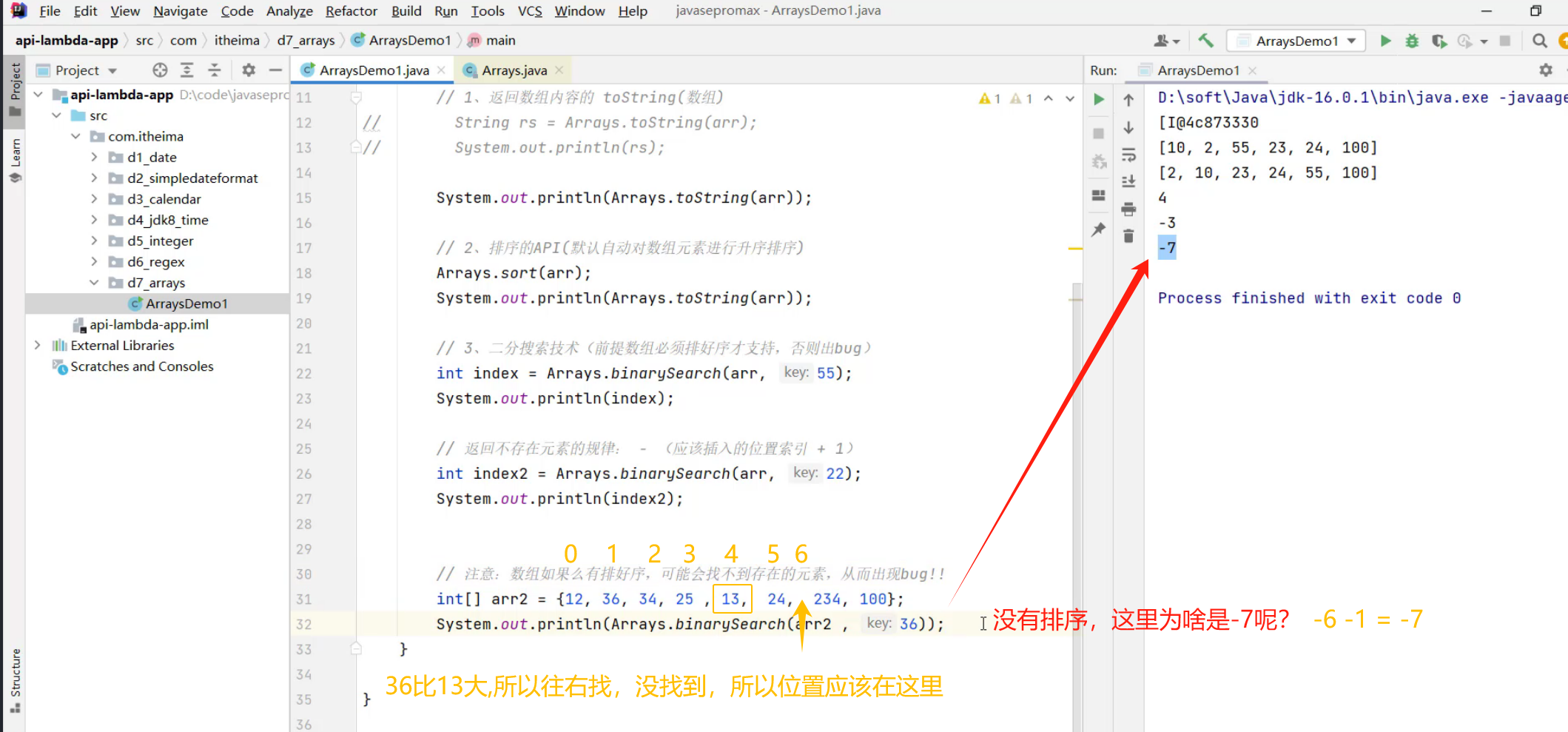Viewport: 1568px width, 732px height.
Task: Run ArraysDemo1 with the green play button
Action: point(1385,41)
